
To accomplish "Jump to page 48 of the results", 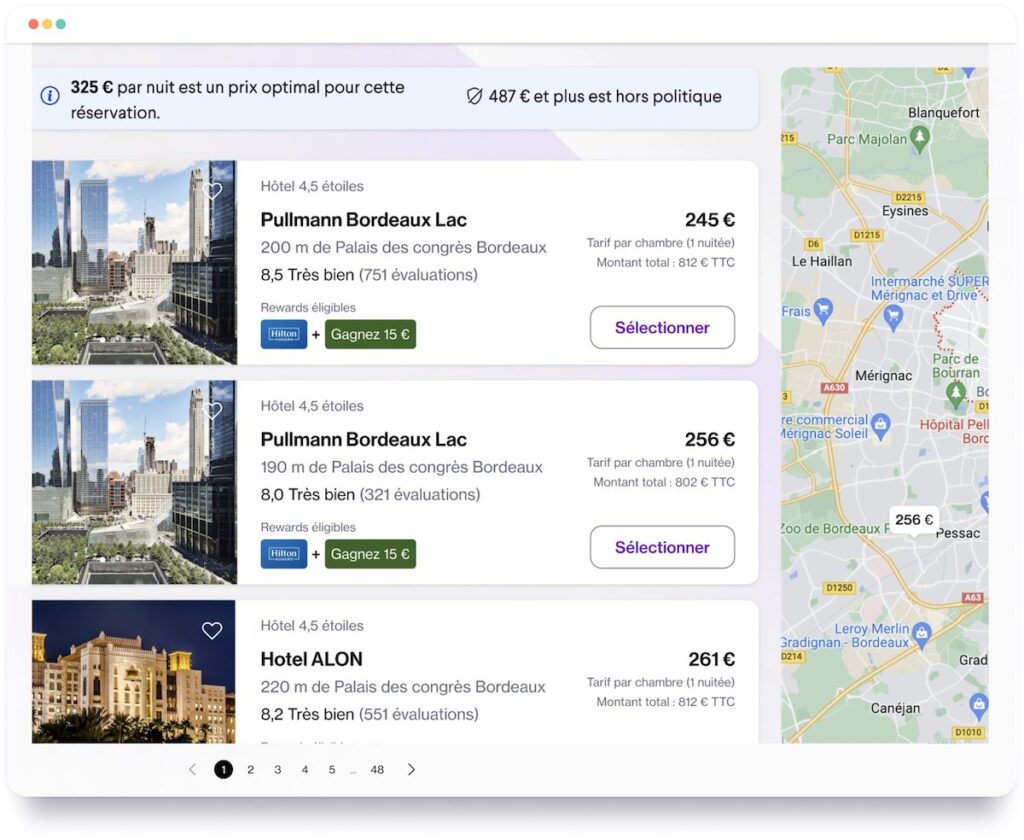I will [377, 769].
